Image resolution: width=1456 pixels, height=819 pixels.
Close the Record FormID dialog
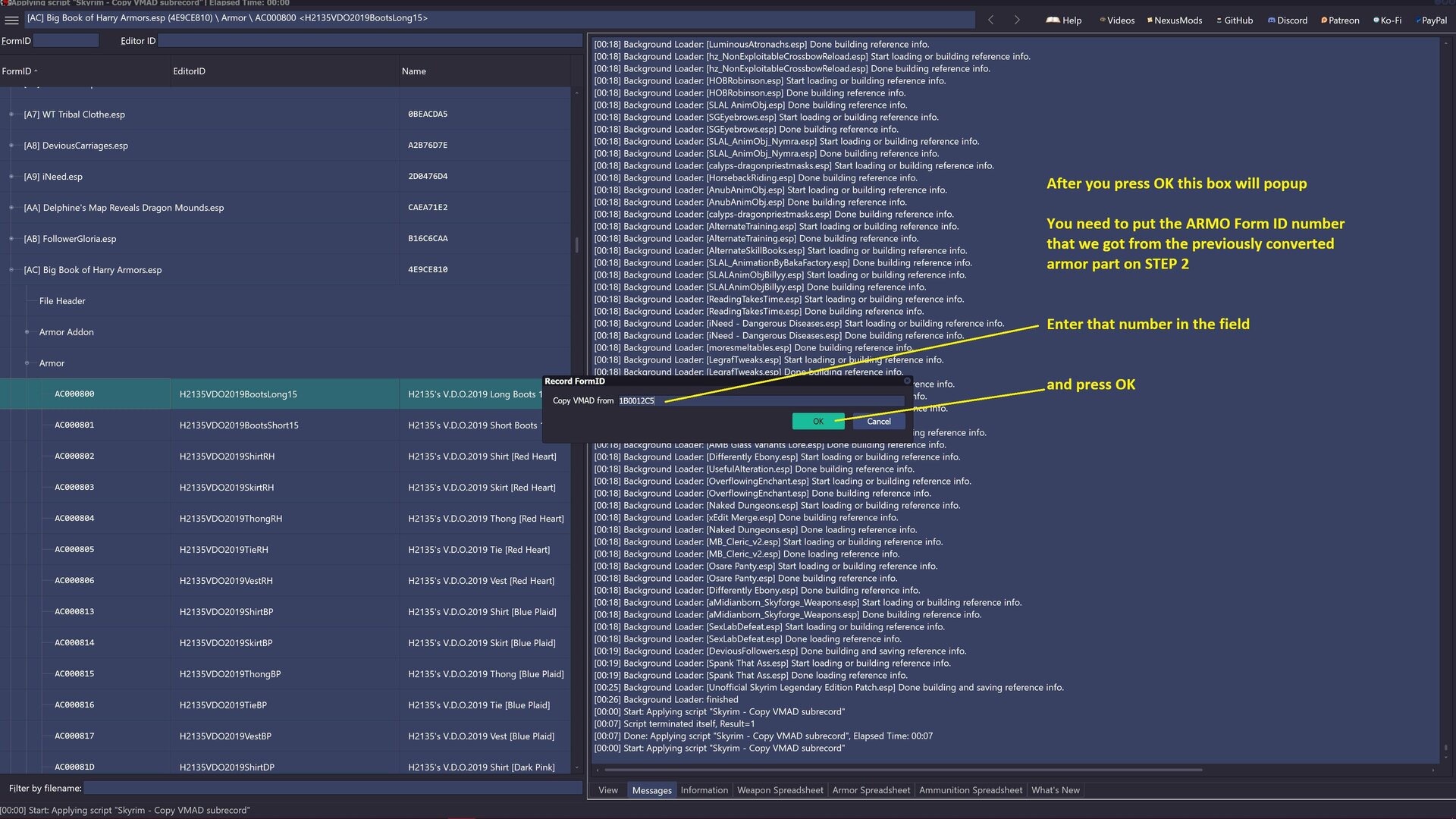(906, 381)
